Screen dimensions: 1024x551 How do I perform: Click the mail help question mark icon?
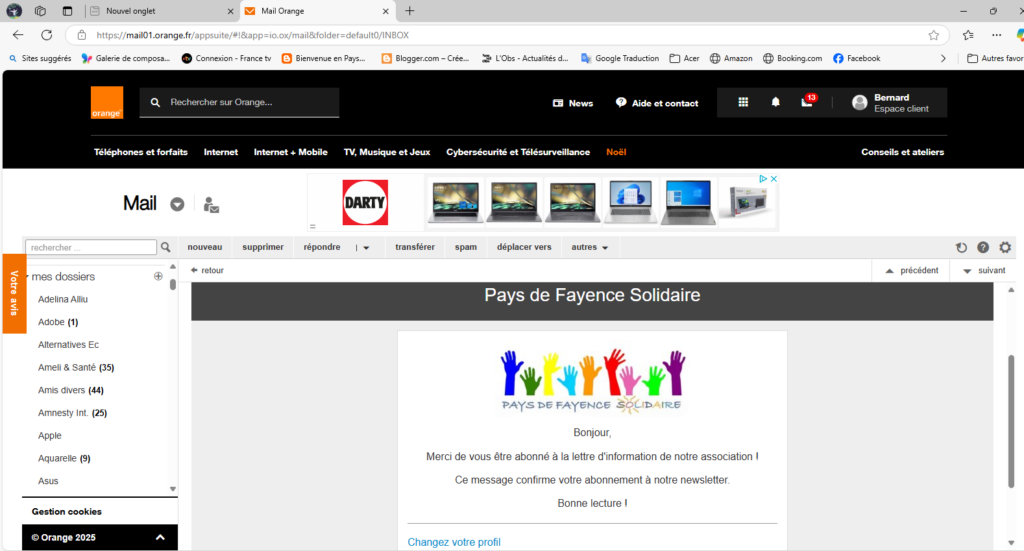coord(983,248)
